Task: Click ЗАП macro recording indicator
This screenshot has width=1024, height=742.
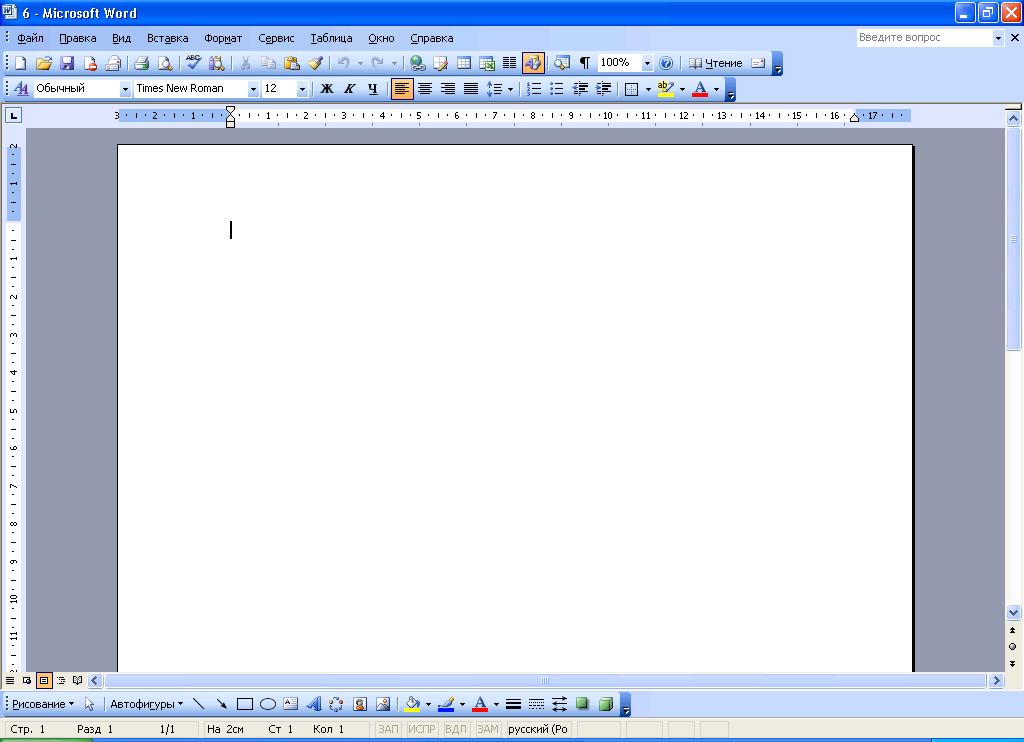Action: [389, 729]
